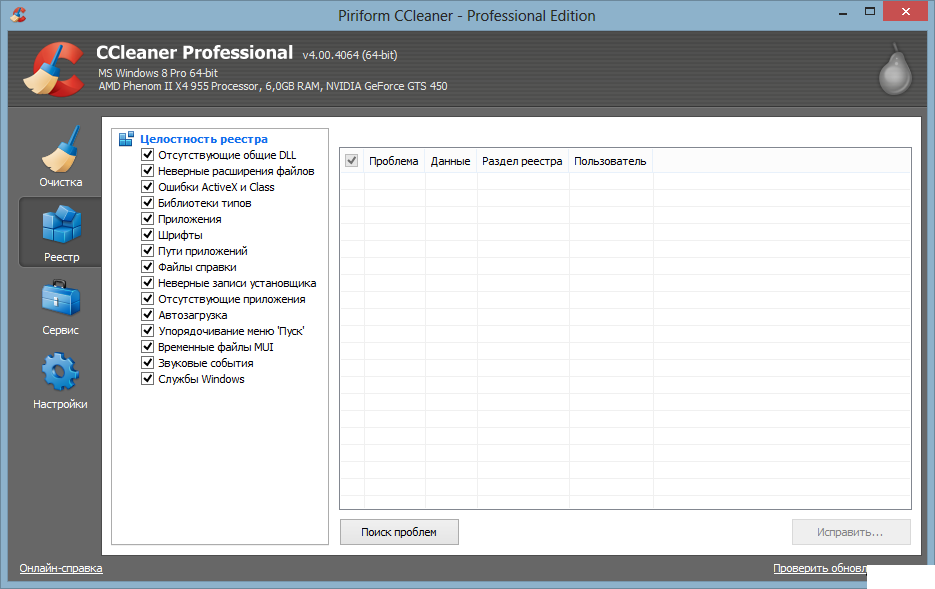Select the Целостность реестра tree heading

click(204, 139)
